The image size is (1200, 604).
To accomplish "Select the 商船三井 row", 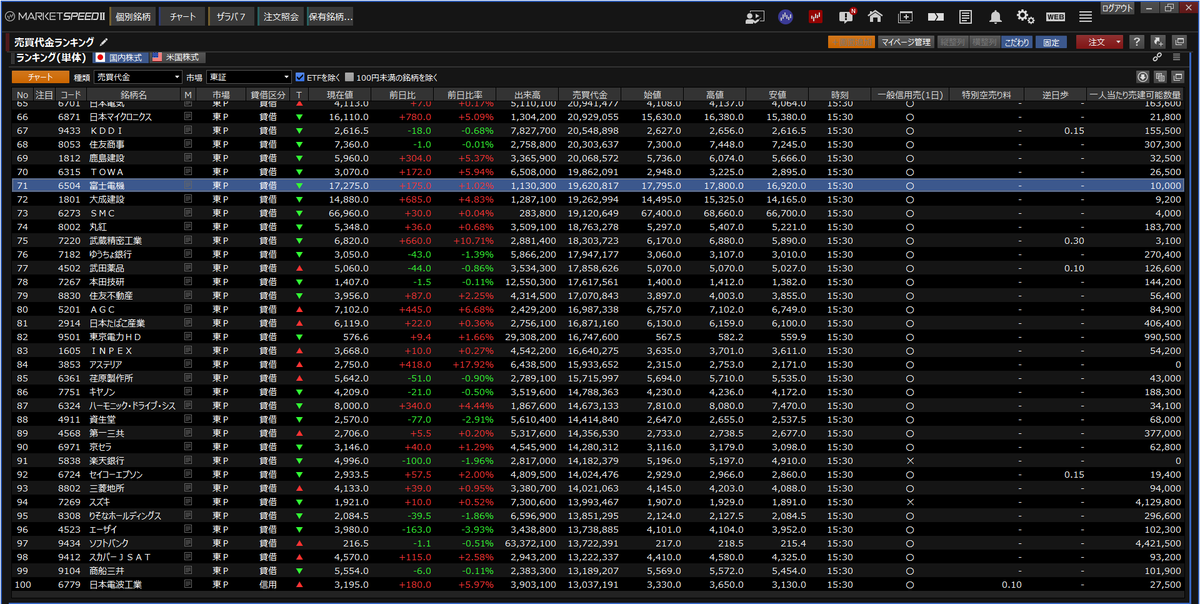I will 600,570.
